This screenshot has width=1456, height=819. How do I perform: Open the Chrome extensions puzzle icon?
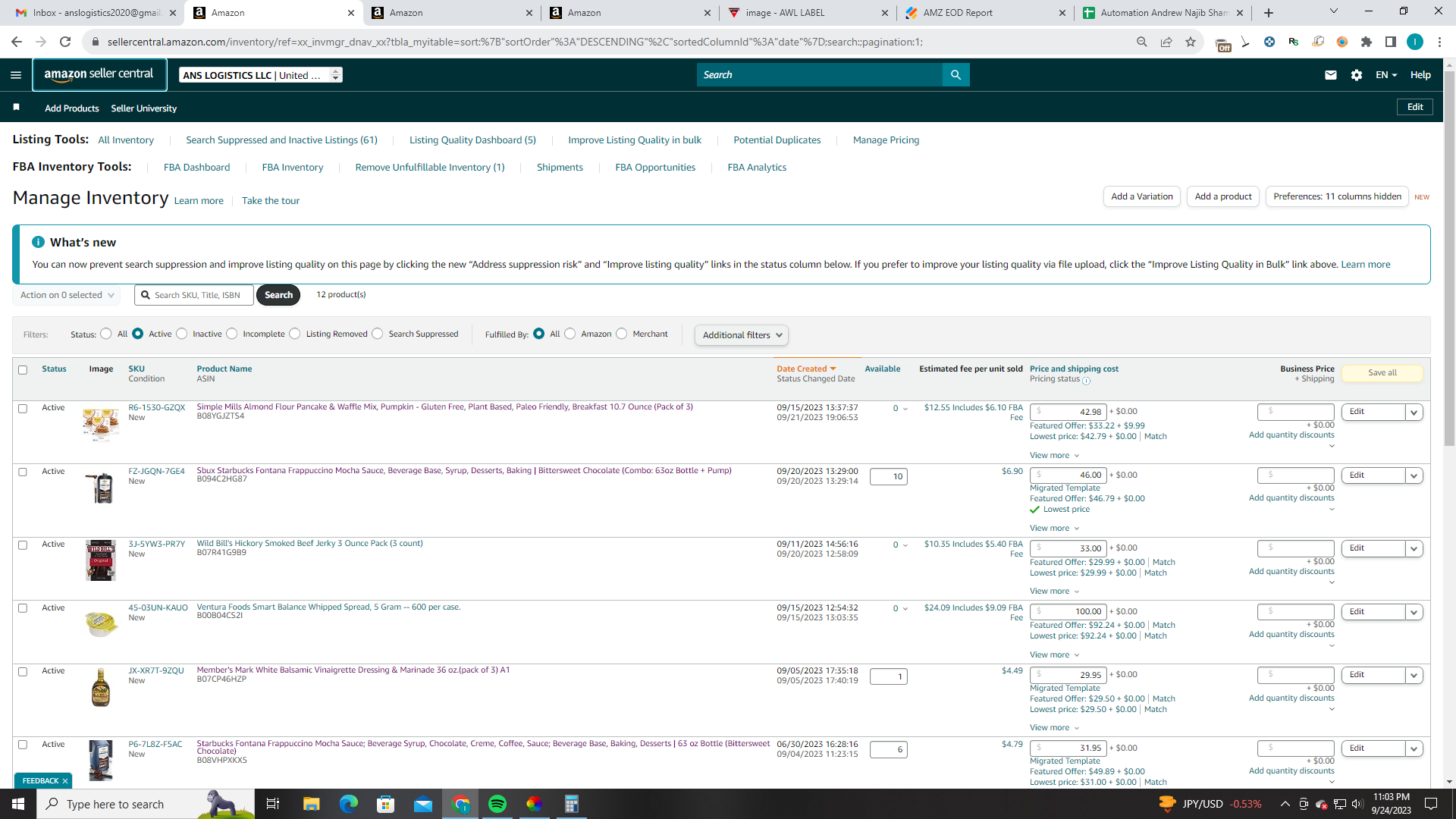pos(1367,42)
